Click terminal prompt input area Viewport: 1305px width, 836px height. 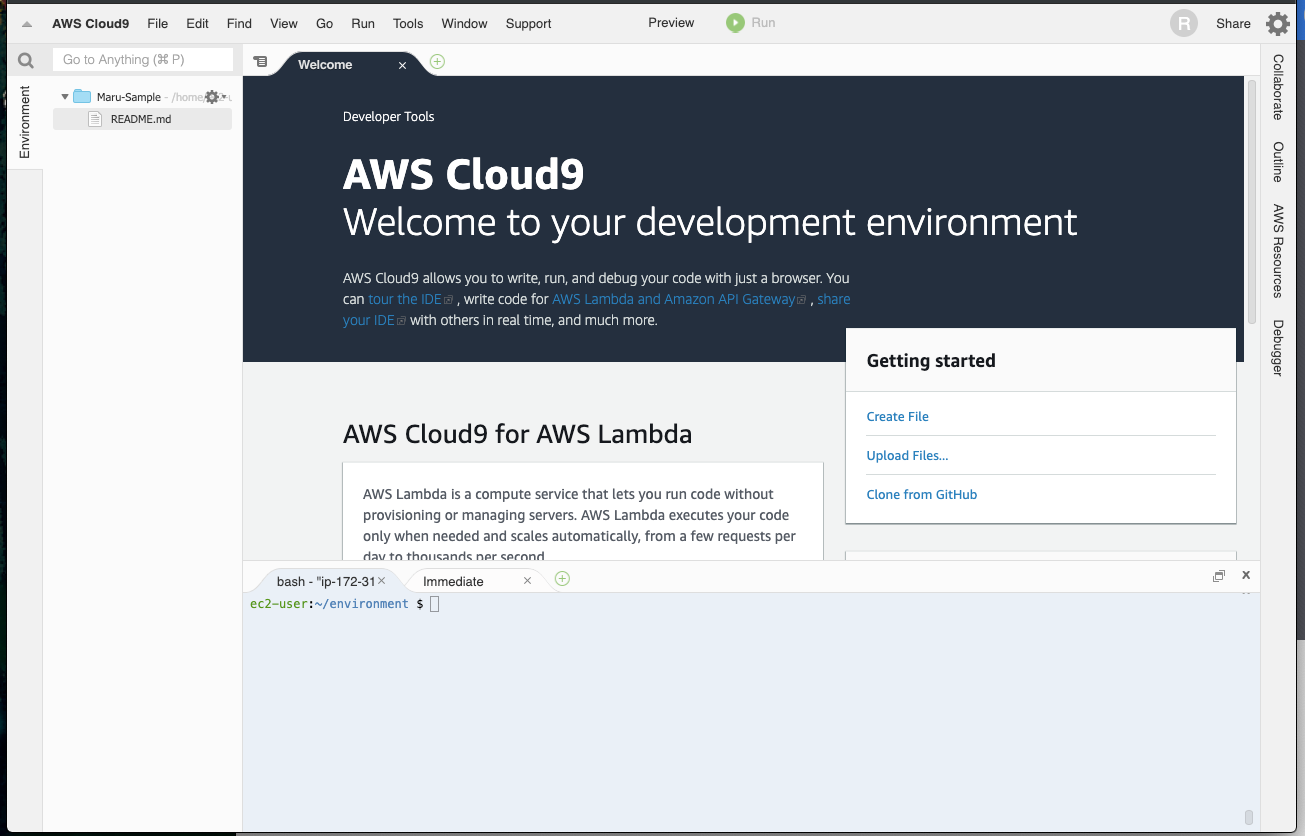[x=434, y=604]
